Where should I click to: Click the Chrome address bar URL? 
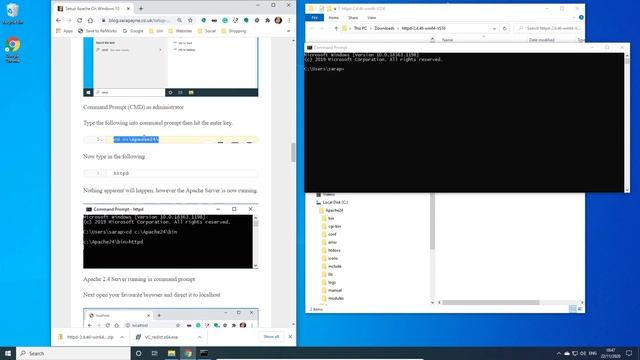139,20
